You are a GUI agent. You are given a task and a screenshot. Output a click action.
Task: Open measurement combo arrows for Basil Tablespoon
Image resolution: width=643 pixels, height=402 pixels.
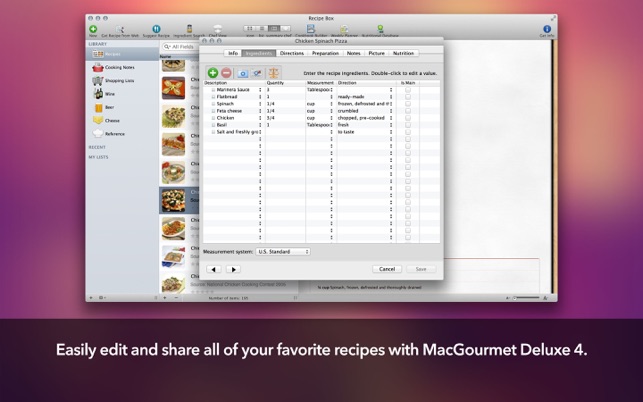point(331,125)
